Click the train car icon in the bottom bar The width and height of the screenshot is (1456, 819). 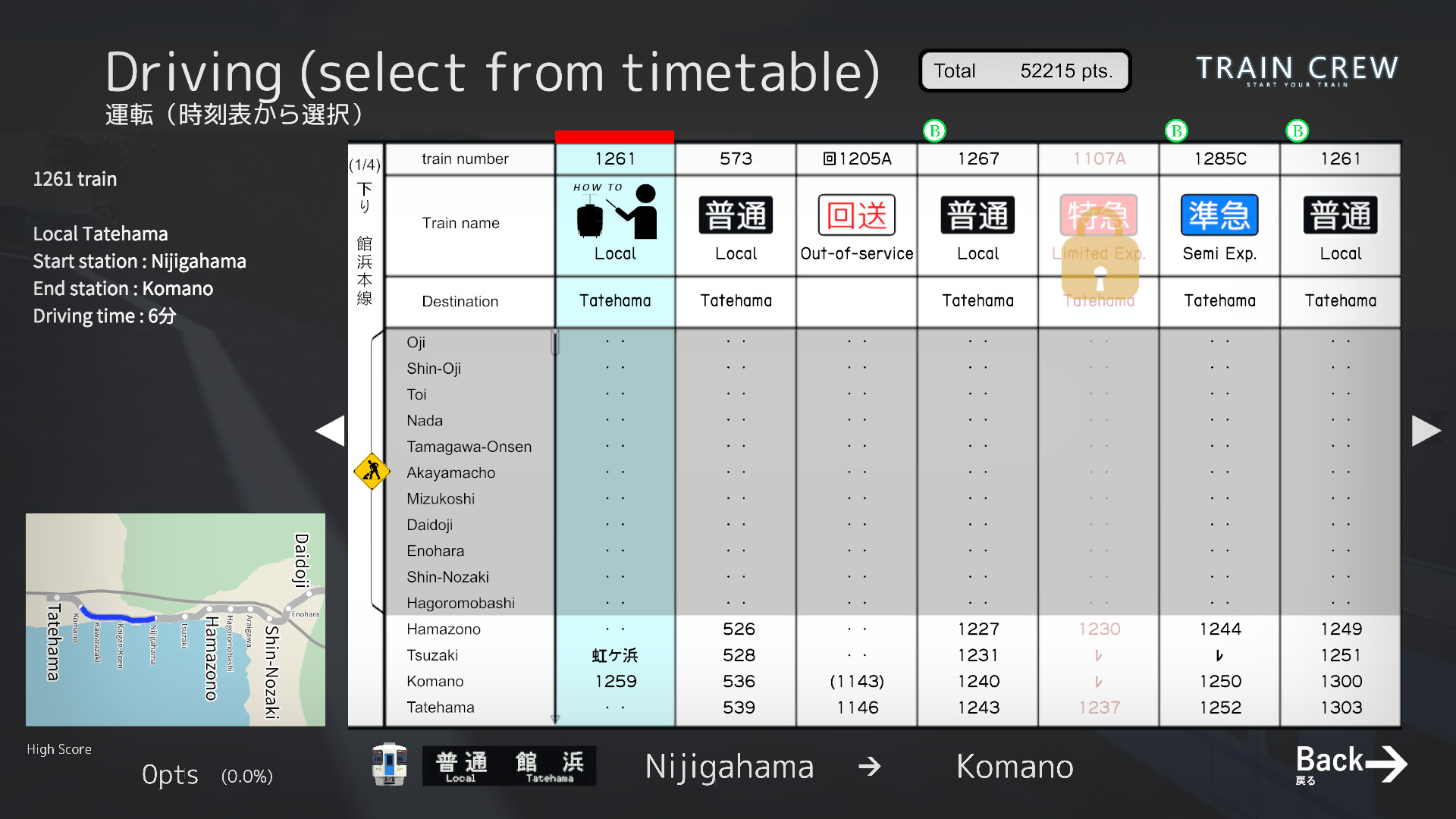[388, 765]
